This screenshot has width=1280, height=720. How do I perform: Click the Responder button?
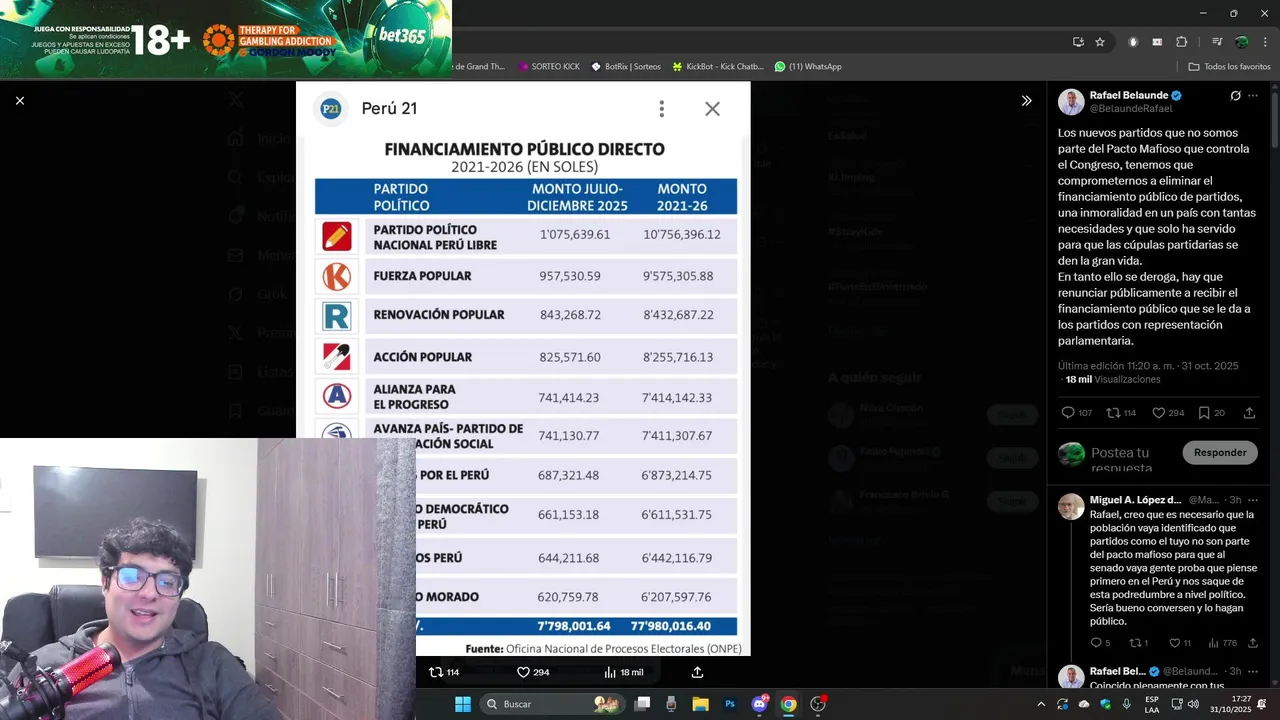pyautogui.click(x=1220, y=452)
